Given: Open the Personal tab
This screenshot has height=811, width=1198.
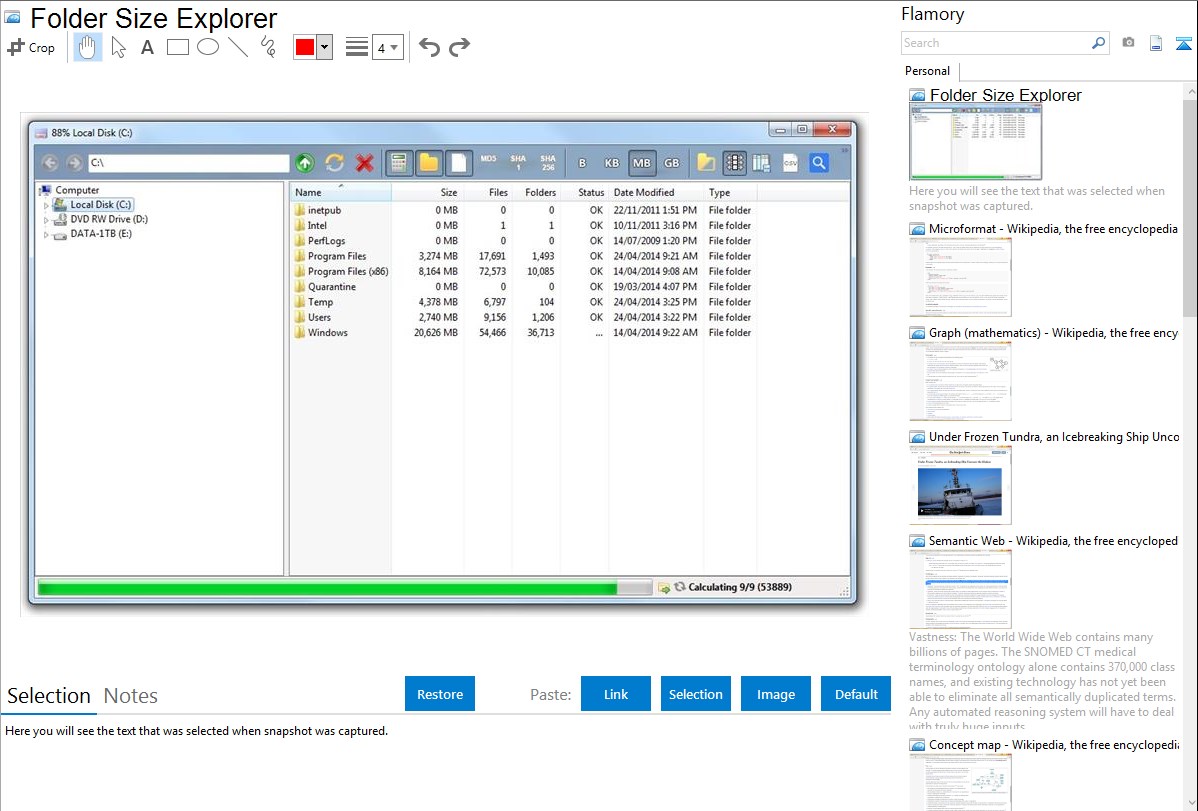Looking at the screenshot, I should point(927,71).
